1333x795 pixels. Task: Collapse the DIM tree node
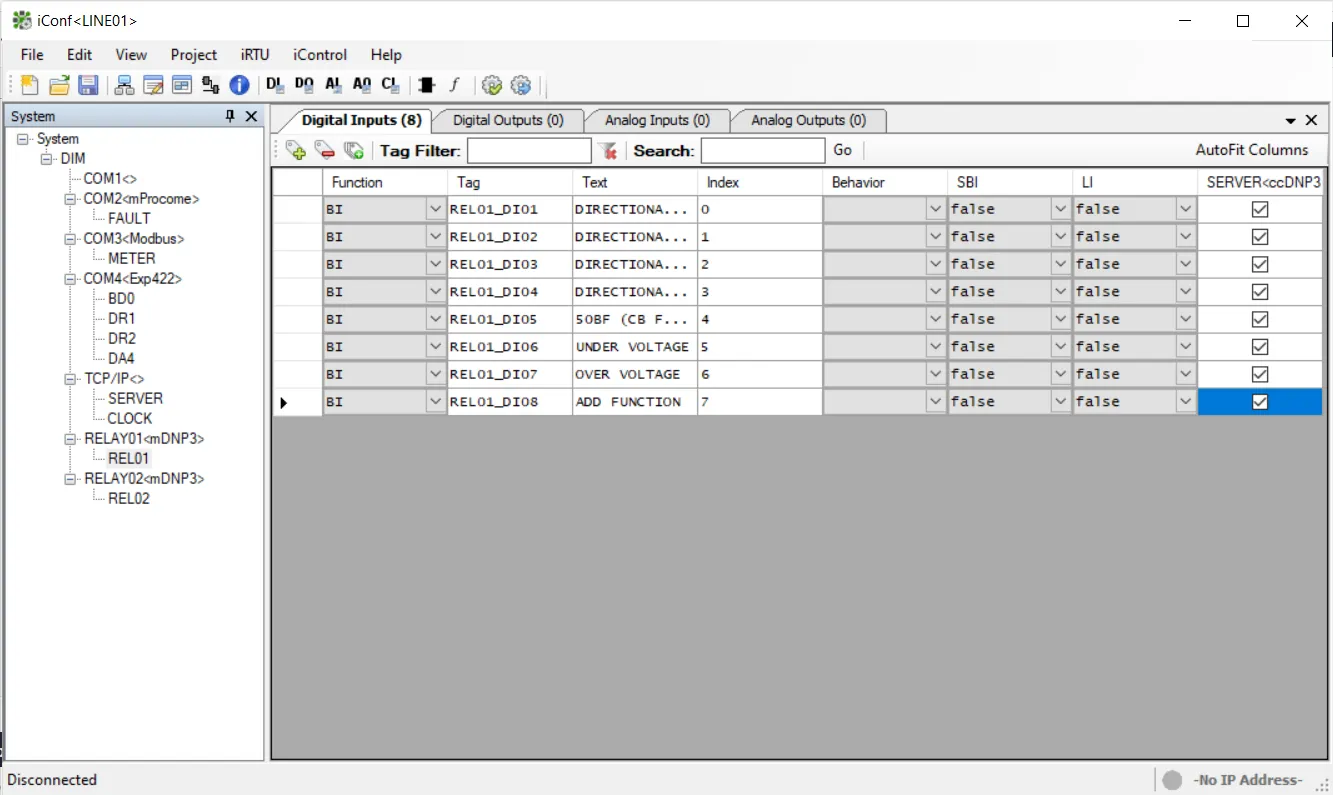point(47,159)
